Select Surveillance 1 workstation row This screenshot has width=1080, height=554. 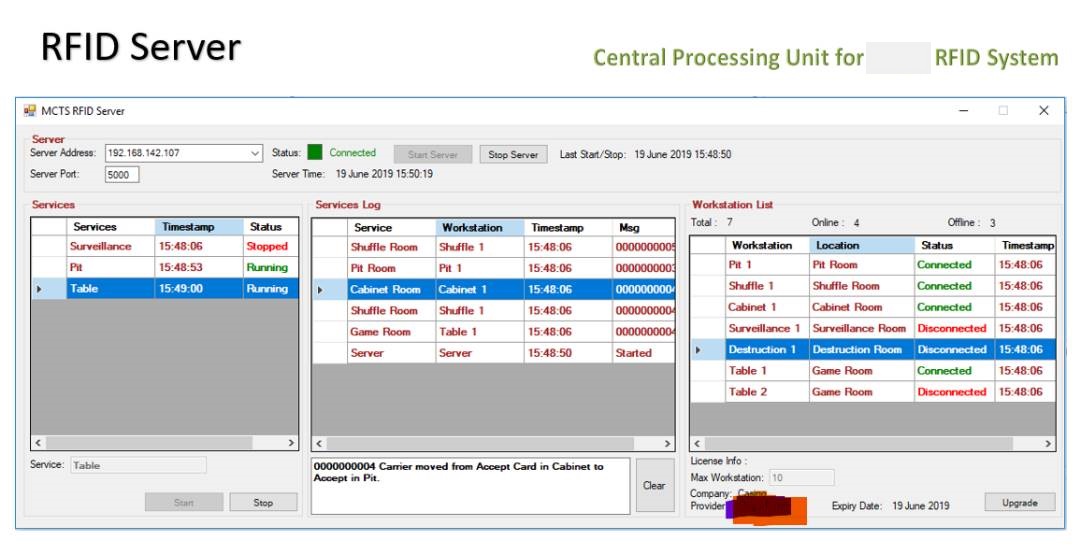tap(764, 328)
